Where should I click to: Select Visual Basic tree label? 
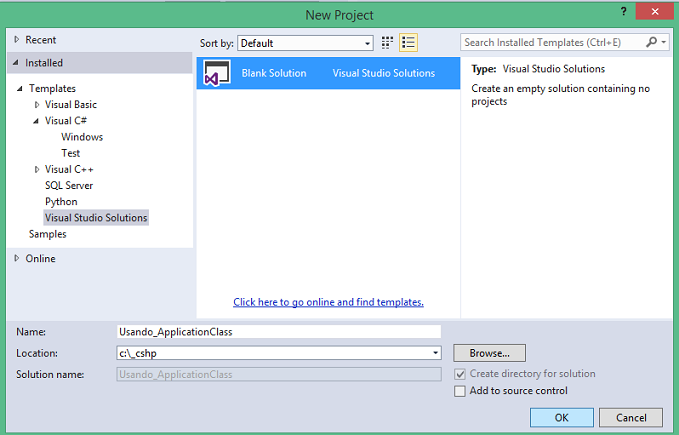71,105
